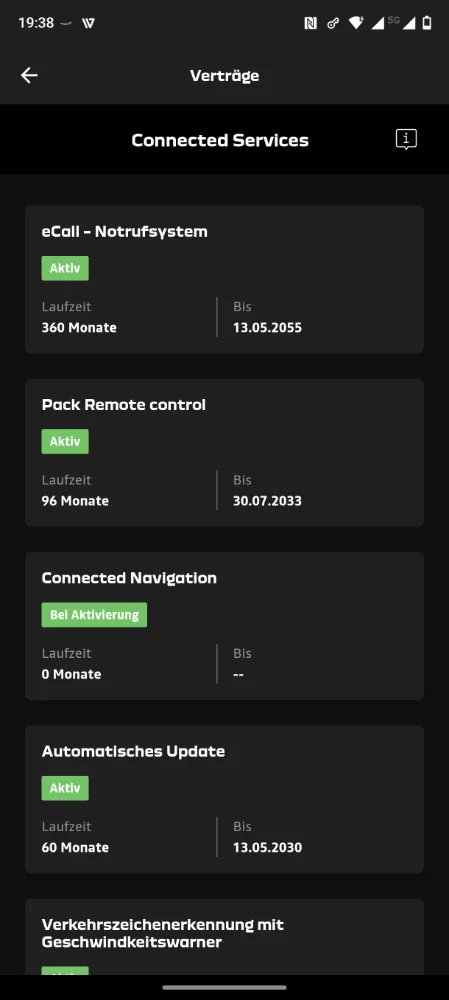The height and width of the screenshot is (1000, 449).
Task: Open the eCall - Notrufsystem card
Action: click(x=224, y=279)
